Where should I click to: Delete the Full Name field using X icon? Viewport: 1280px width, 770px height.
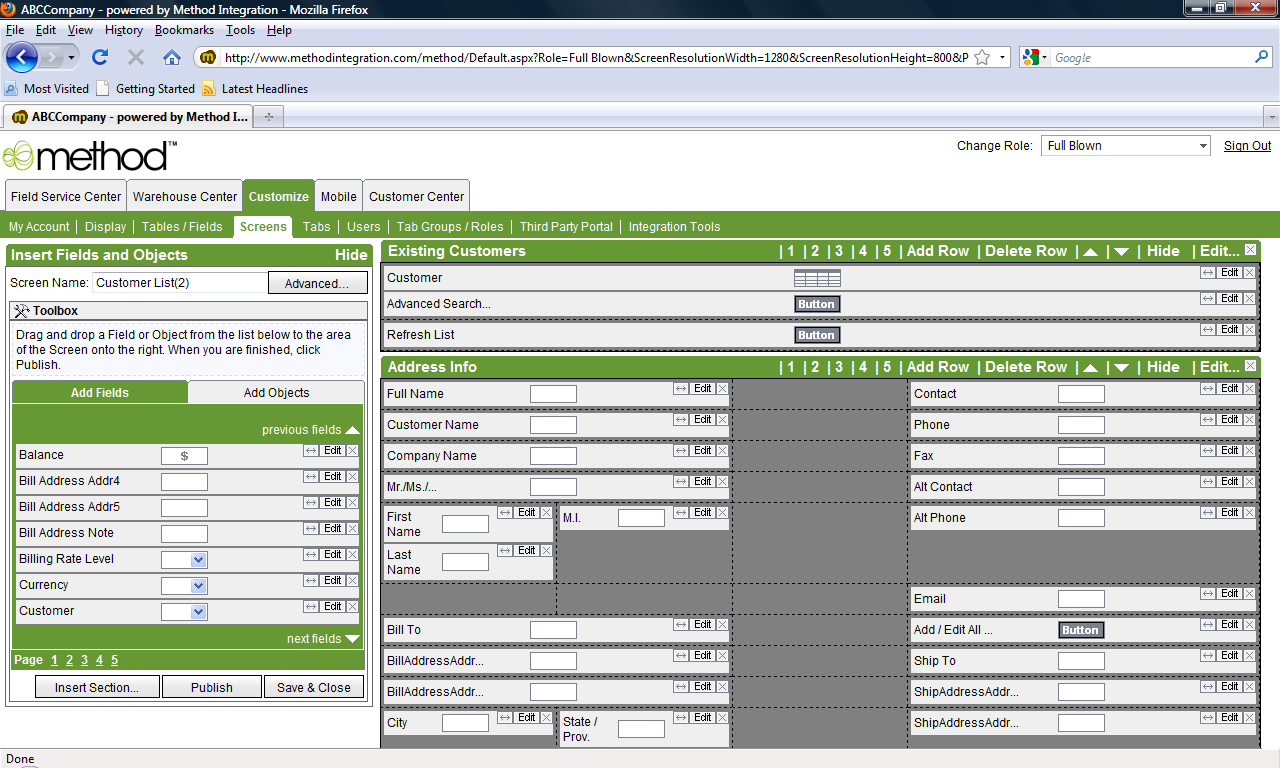[x=722, y=389]
